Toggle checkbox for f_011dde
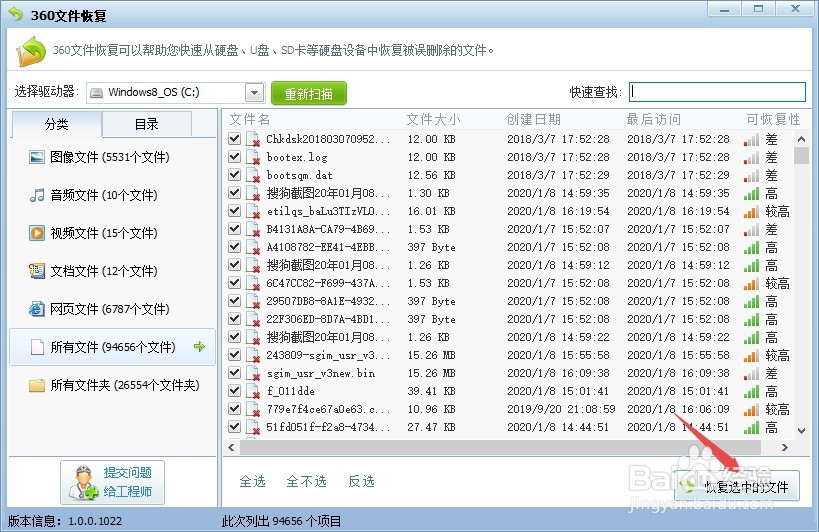Screen dimensions: 819x532 [235, 391]
